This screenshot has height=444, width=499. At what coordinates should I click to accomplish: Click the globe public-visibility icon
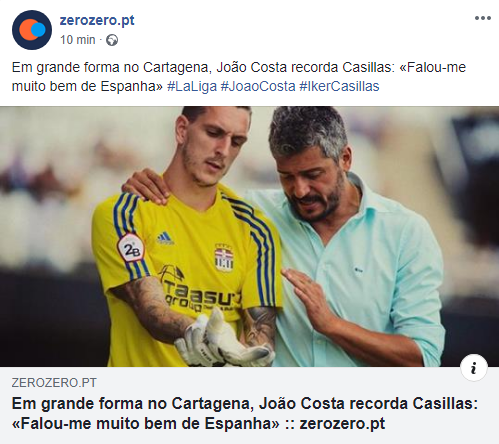(x=112, y=40)
